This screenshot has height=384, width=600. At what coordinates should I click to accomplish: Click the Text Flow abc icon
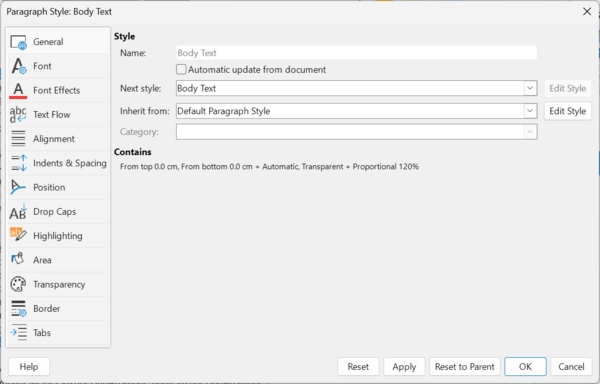coord(18,115)
